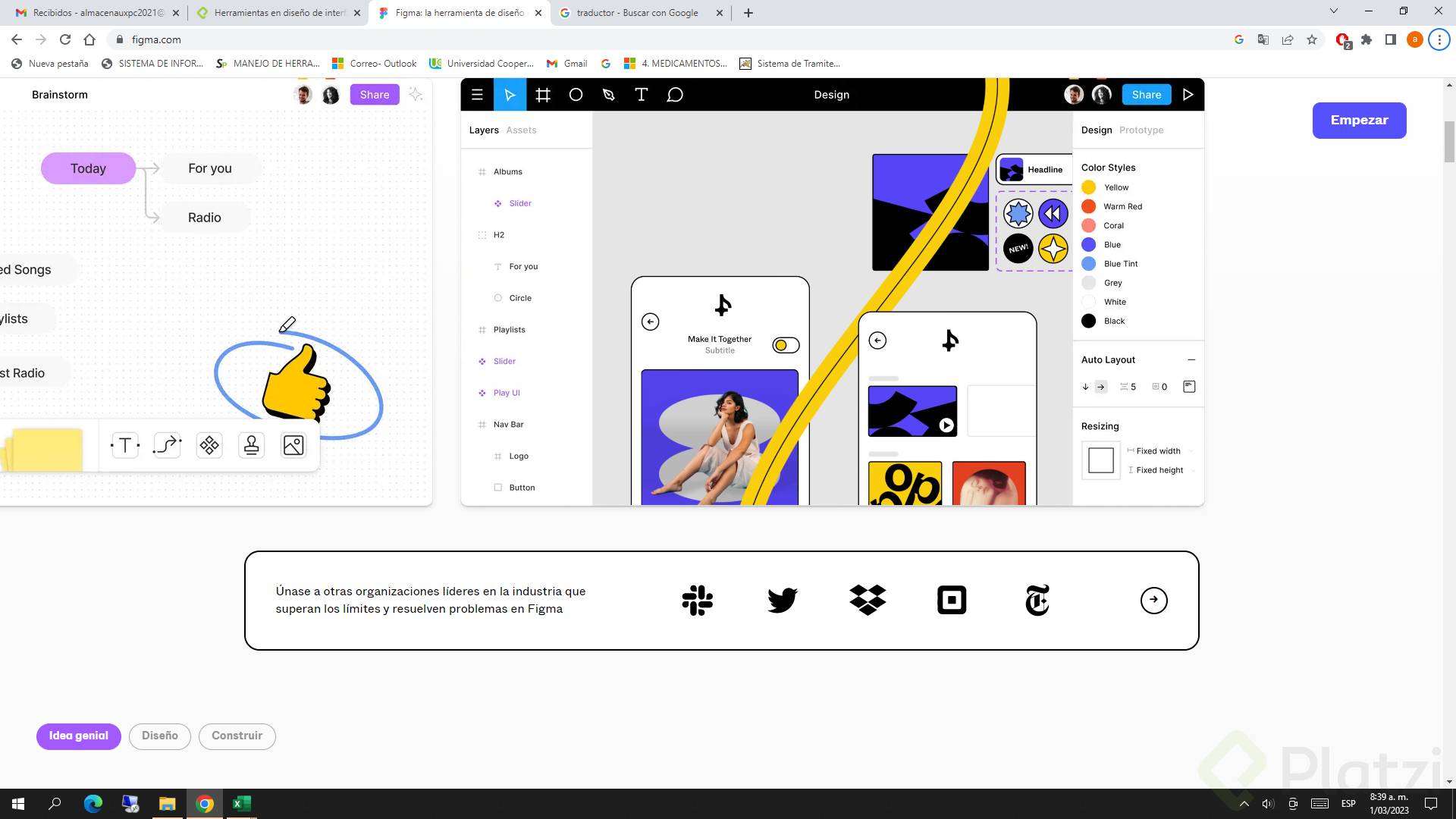Image resolution: width=1456 pixels, height=819 pixels.
Task: Switch to the Prototype tab
Action: pos(1141,130)
